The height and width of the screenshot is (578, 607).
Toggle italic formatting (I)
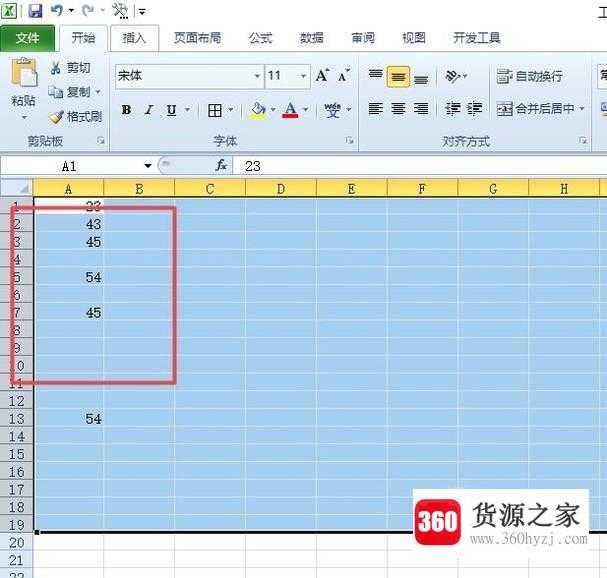(149, 110)
